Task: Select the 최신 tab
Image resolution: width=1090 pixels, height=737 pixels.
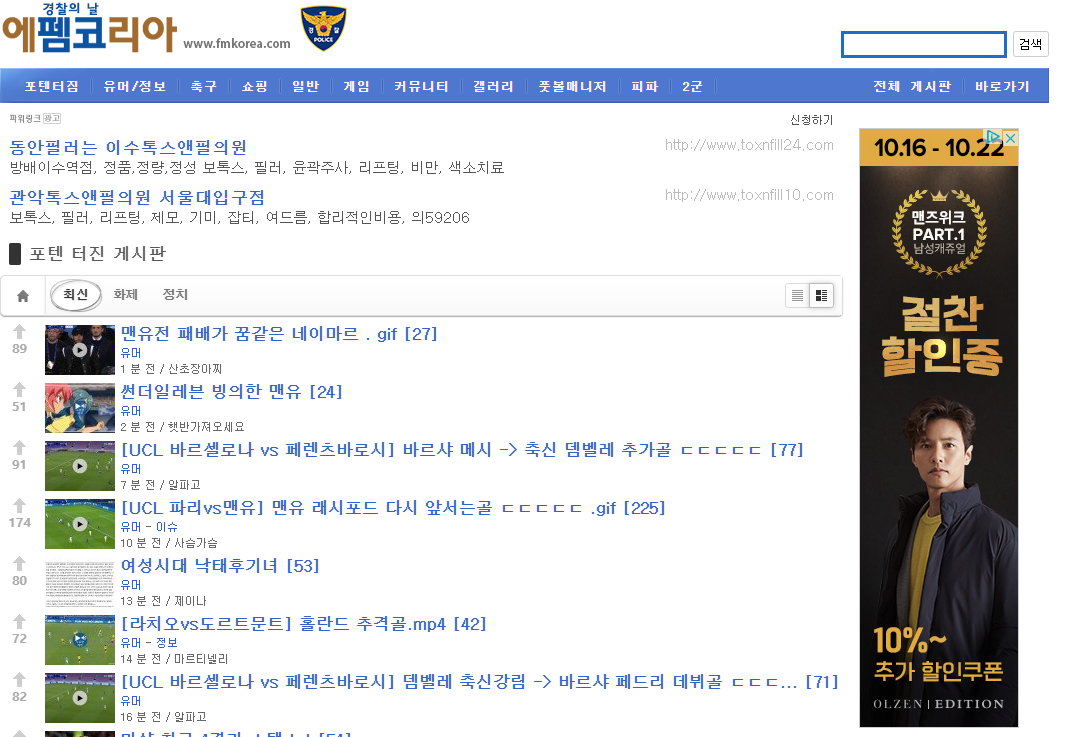Action: [76, 295]
